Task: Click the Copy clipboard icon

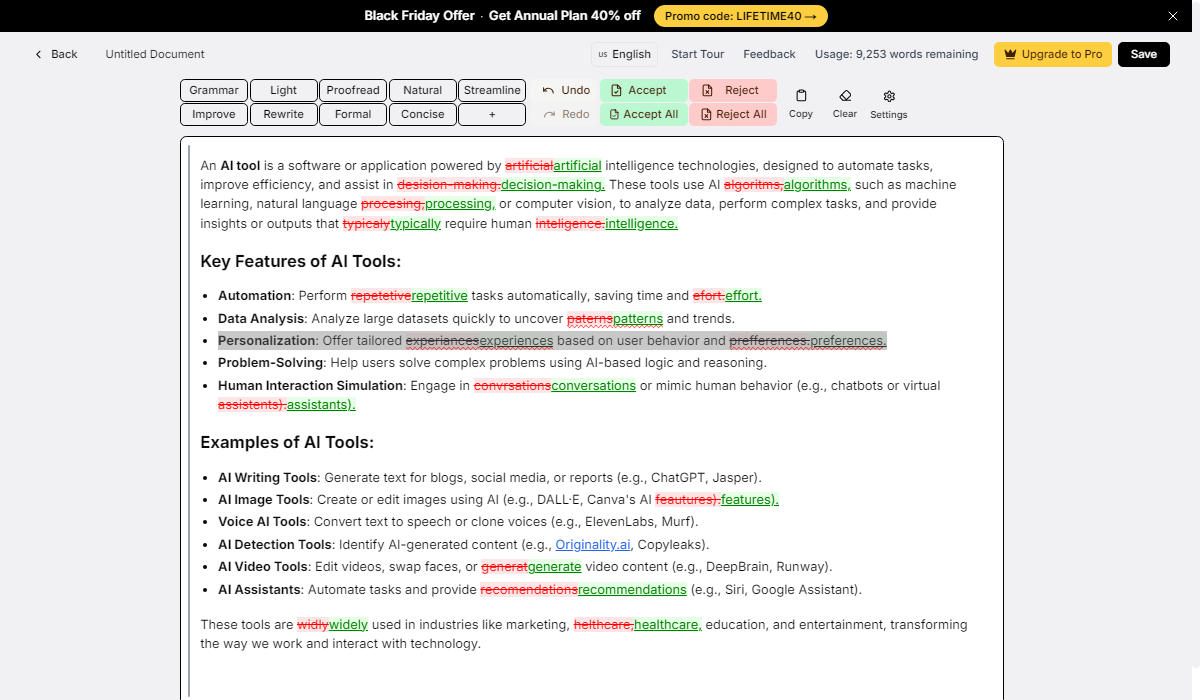Action: tap(801, 97)
